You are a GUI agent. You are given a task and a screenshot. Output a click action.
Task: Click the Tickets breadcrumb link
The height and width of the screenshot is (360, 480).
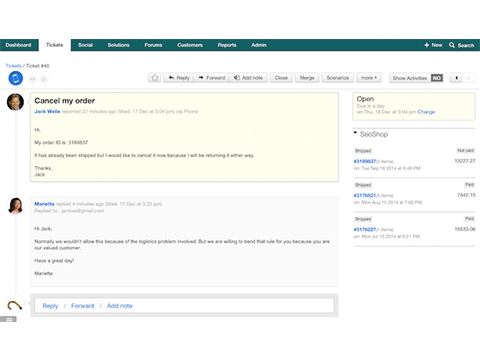(x=13, y=66)
